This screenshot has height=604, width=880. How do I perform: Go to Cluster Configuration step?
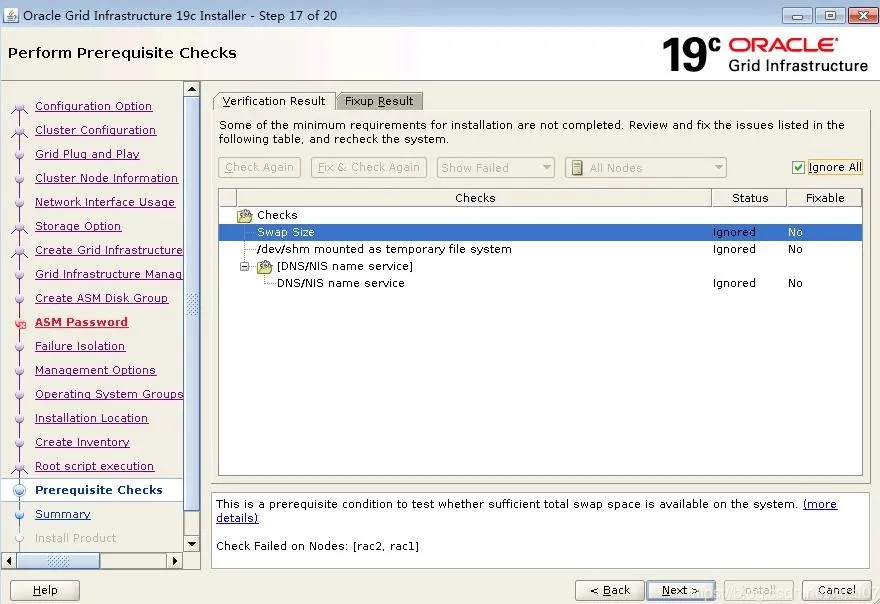point(95,130)
